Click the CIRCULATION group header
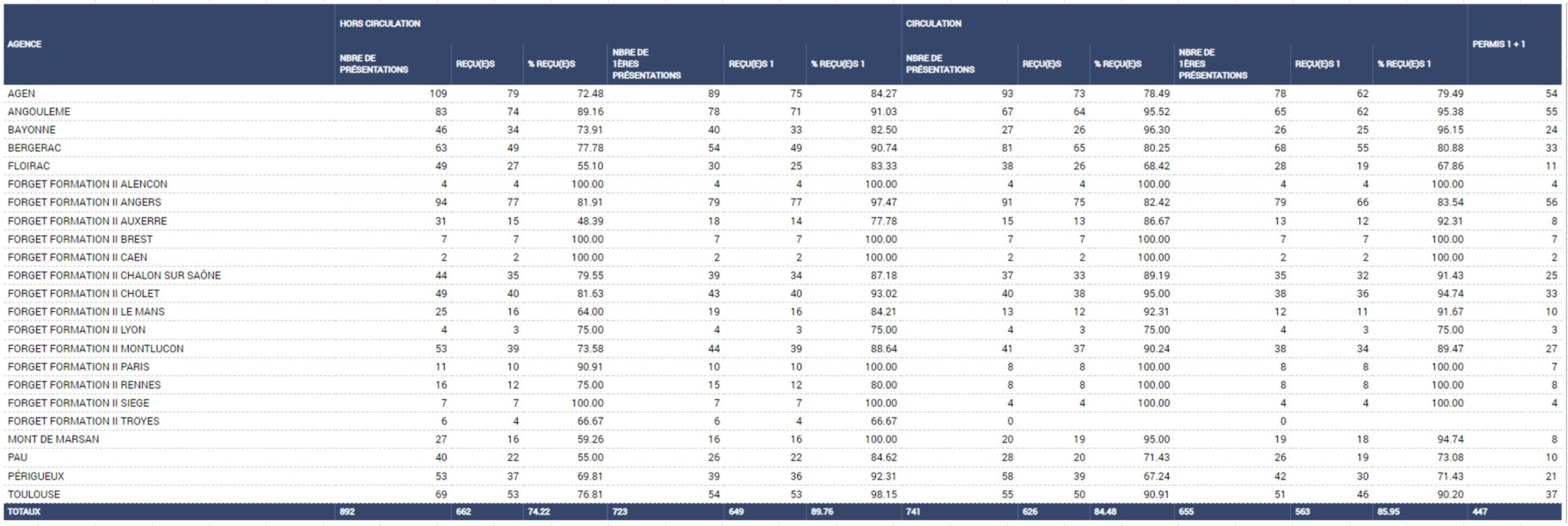Screen dimensions: 1568x526 (x=933, y=23)
